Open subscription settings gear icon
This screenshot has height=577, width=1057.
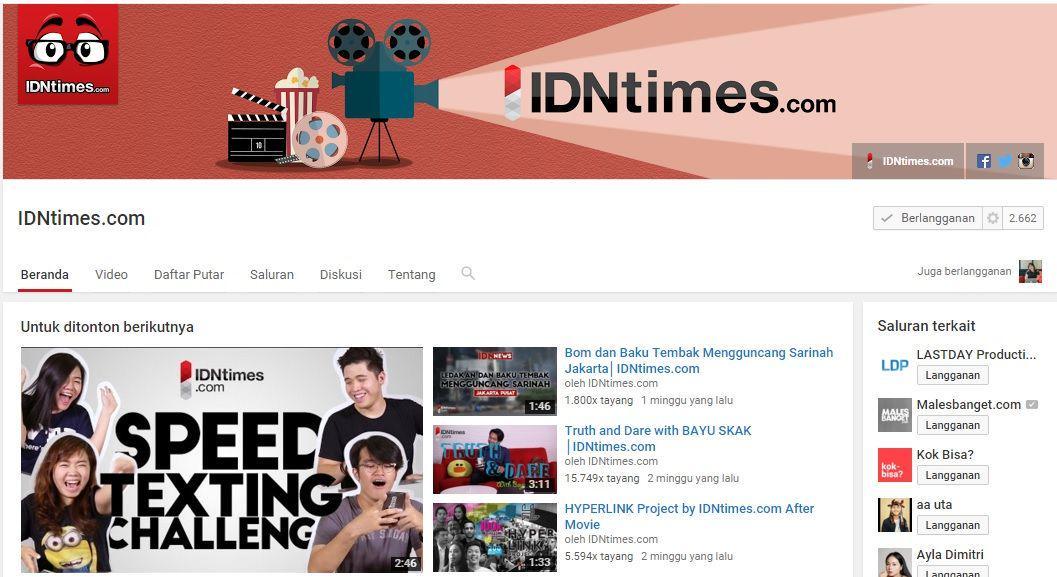click(x=992, y=218)
